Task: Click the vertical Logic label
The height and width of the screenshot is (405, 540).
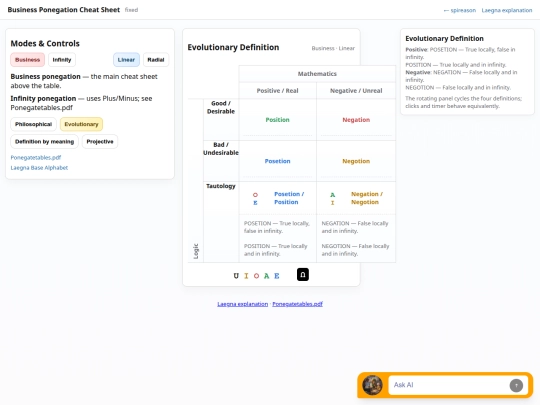Action: point(196,251)
